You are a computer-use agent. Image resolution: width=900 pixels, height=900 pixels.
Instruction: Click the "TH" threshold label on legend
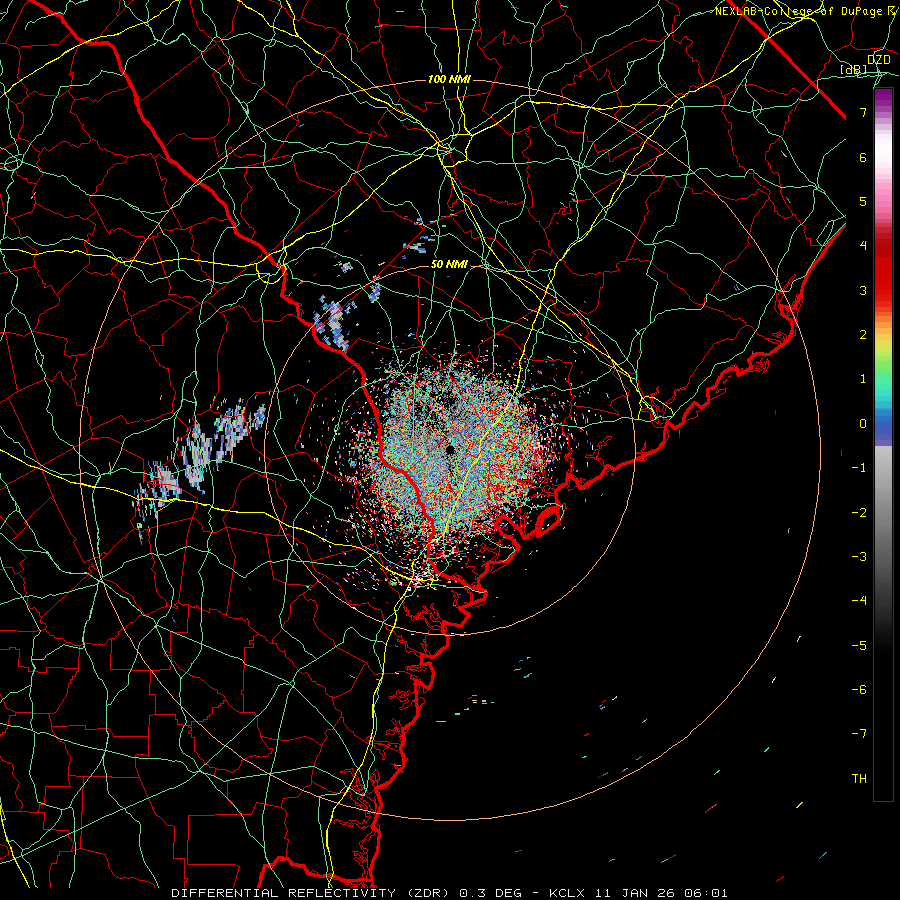[x=859, y=779]
